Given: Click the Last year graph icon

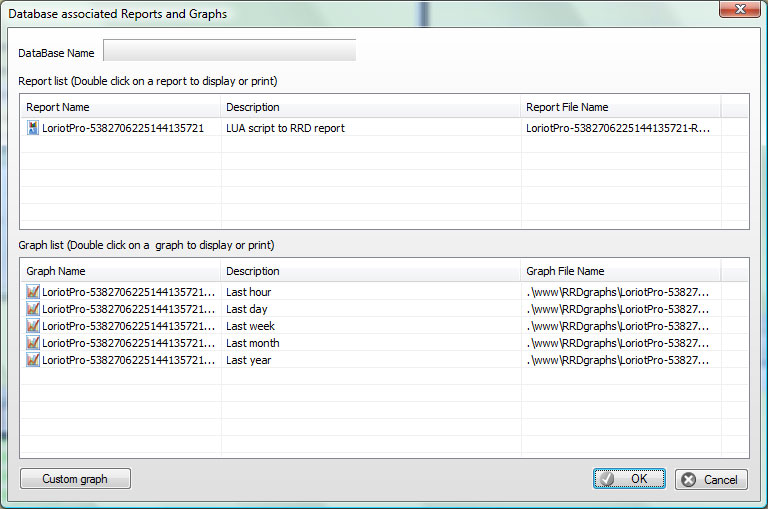Looking at the screenshot, I should click(x=33, y=360).
